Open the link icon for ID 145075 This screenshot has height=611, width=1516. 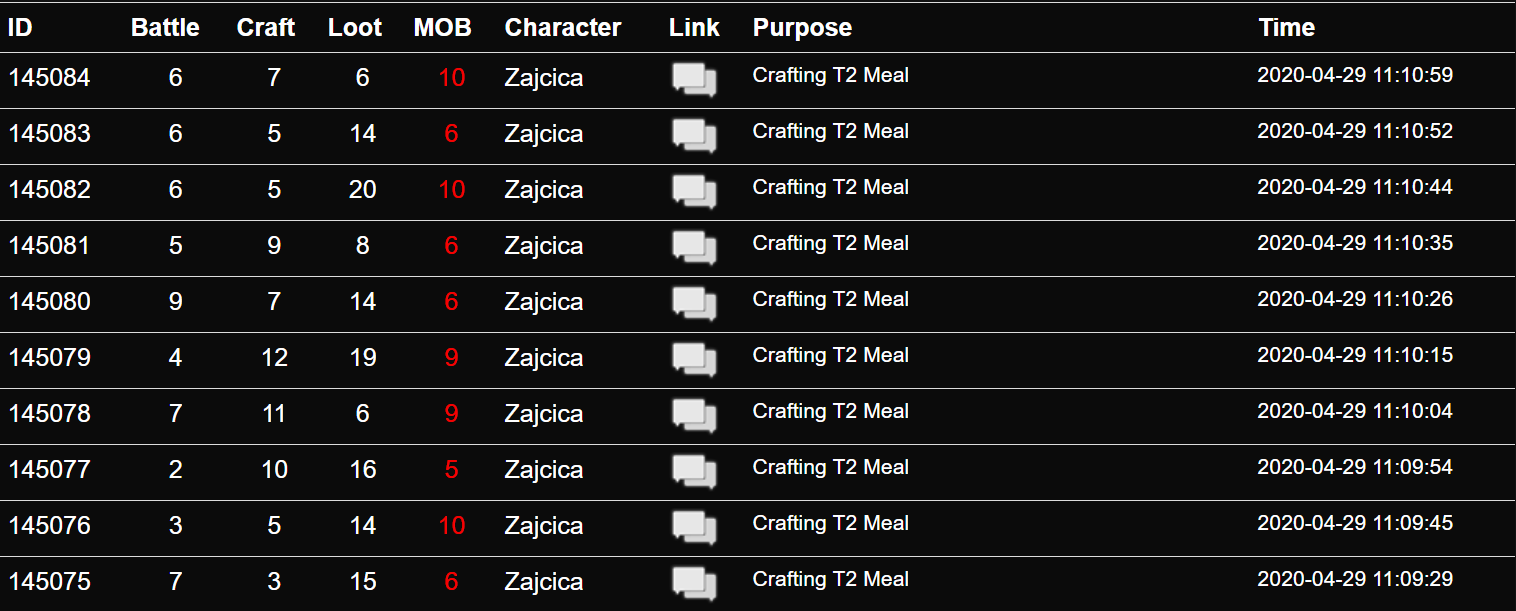coord(694,584)
